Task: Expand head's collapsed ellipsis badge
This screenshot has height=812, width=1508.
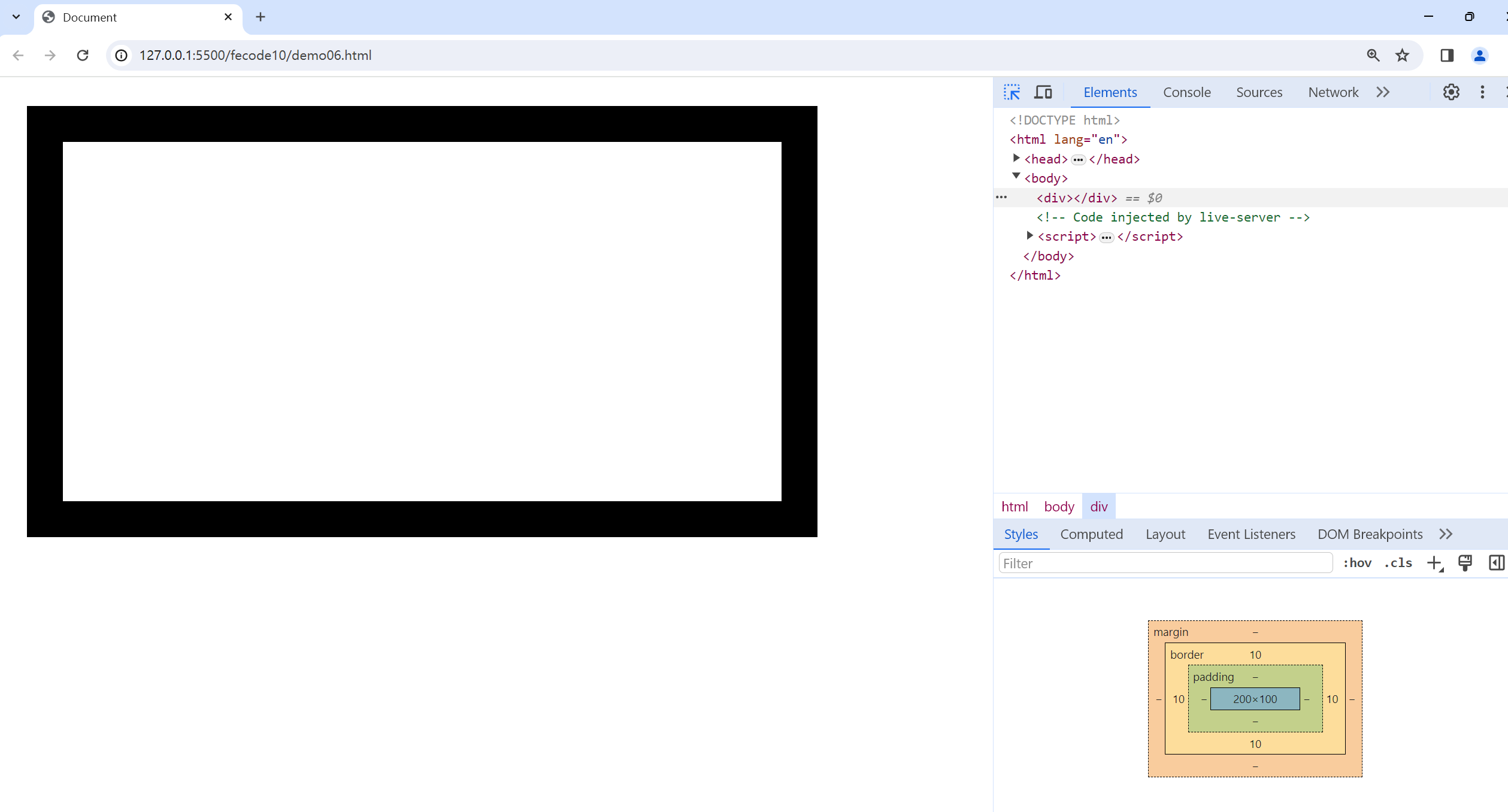Action: click(1078, 160)
